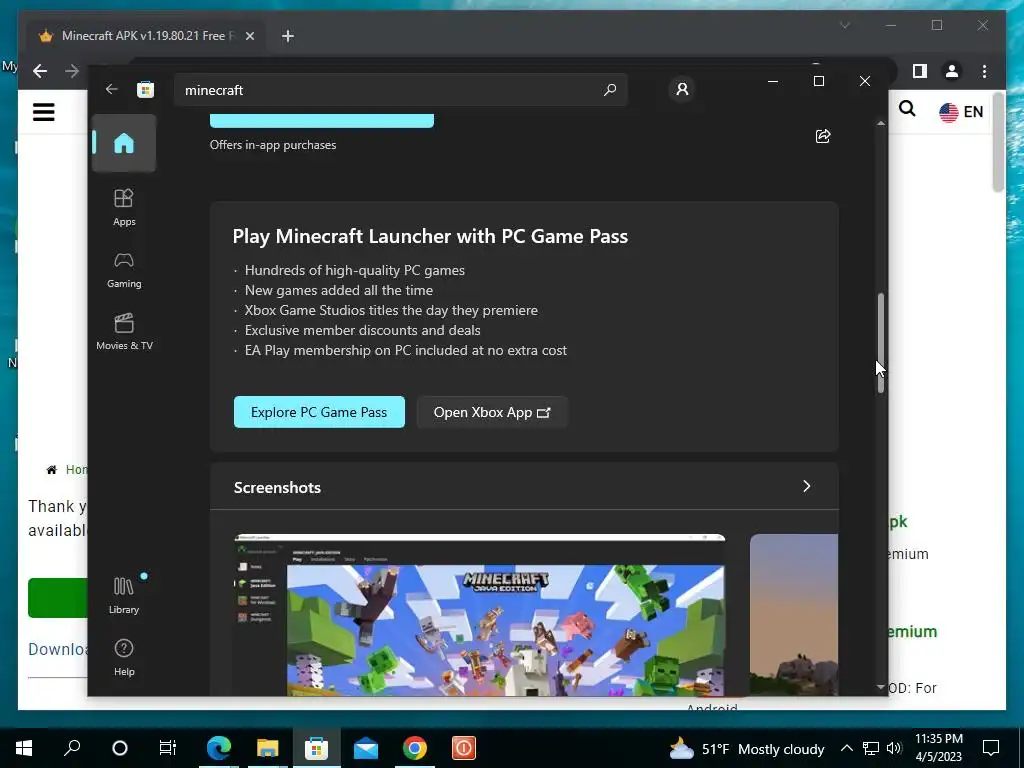Open the notification center icon

coord(991,748)
